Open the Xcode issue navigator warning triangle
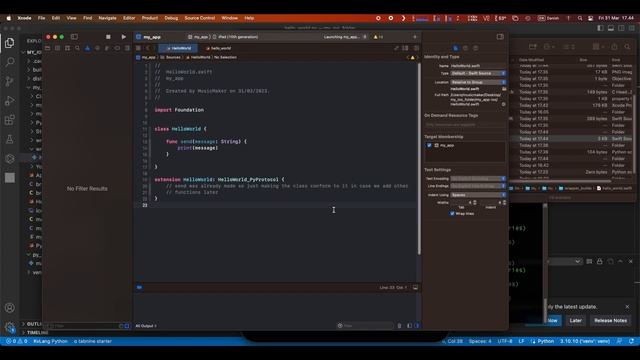This screenshot has height=360, width=640. coord(87,48)
